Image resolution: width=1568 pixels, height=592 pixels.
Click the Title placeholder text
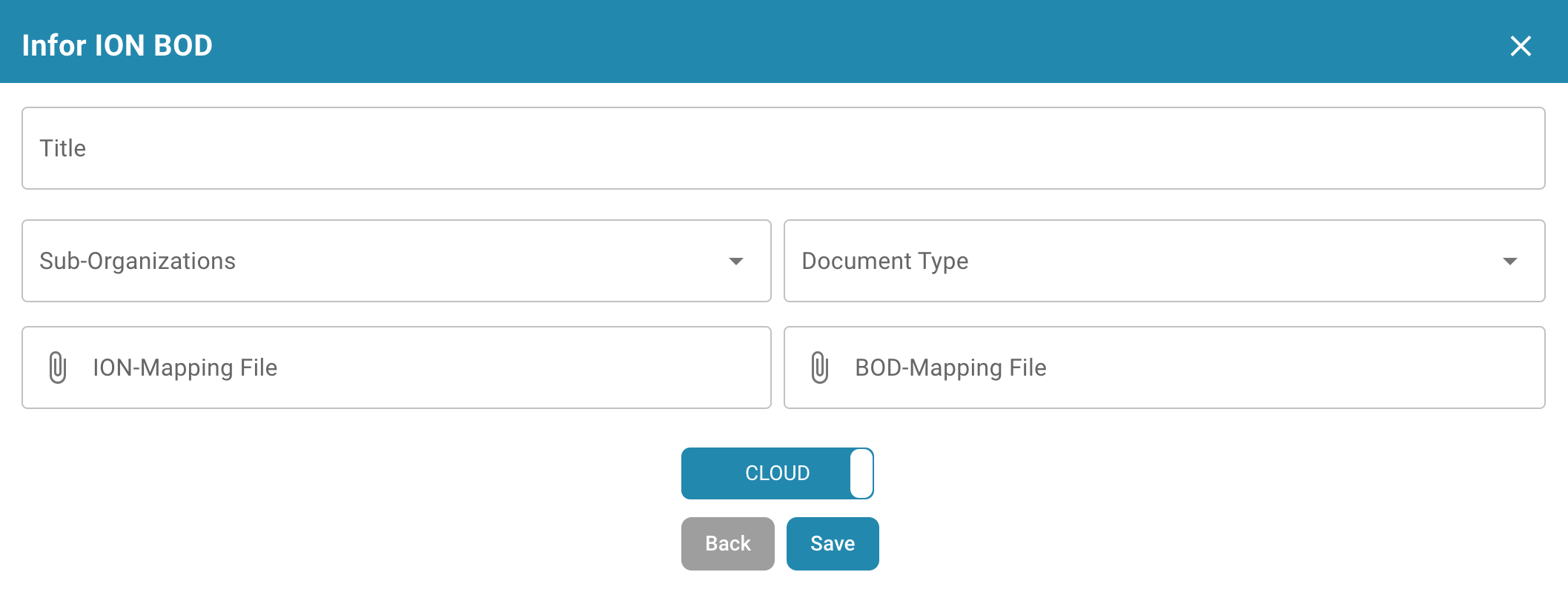63,148
